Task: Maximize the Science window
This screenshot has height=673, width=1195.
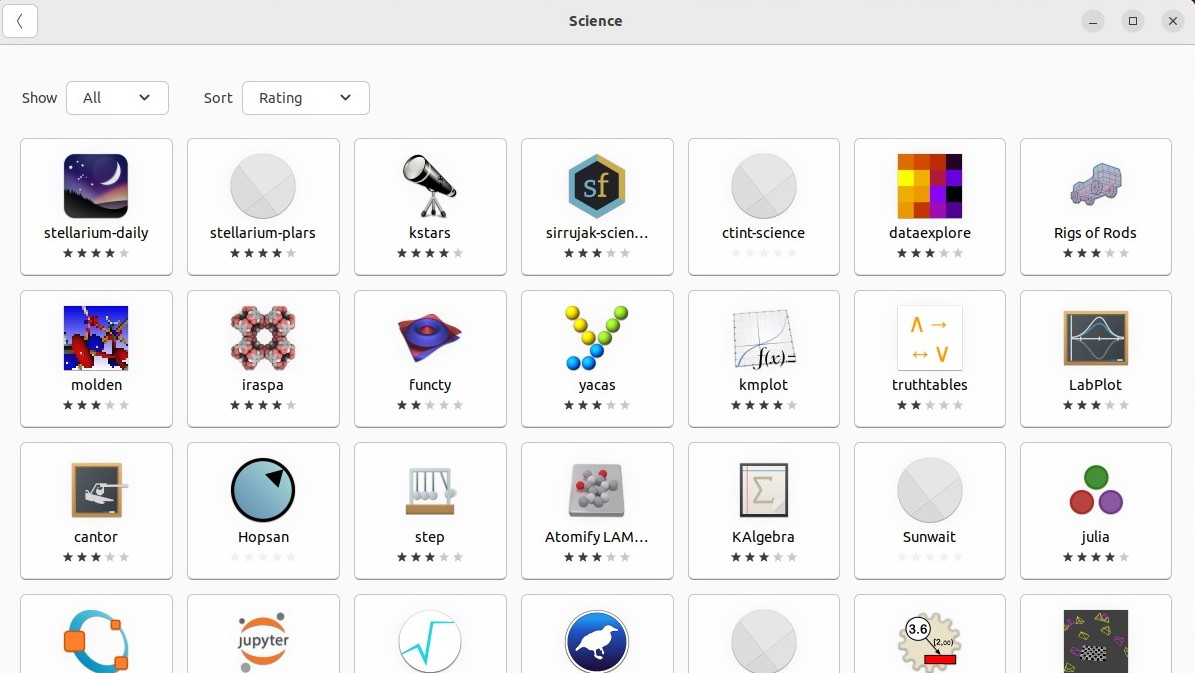Action: tap(1133, 21)
